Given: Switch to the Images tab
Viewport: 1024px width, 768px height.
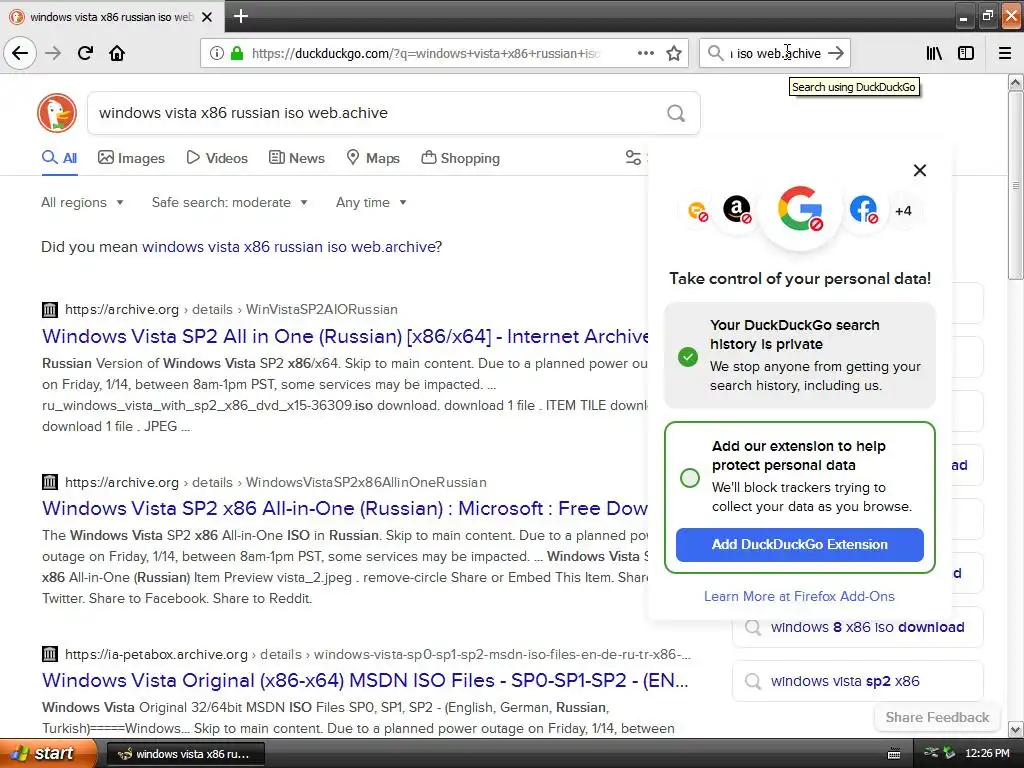Looking at the screenshot, I should [131, 158].
